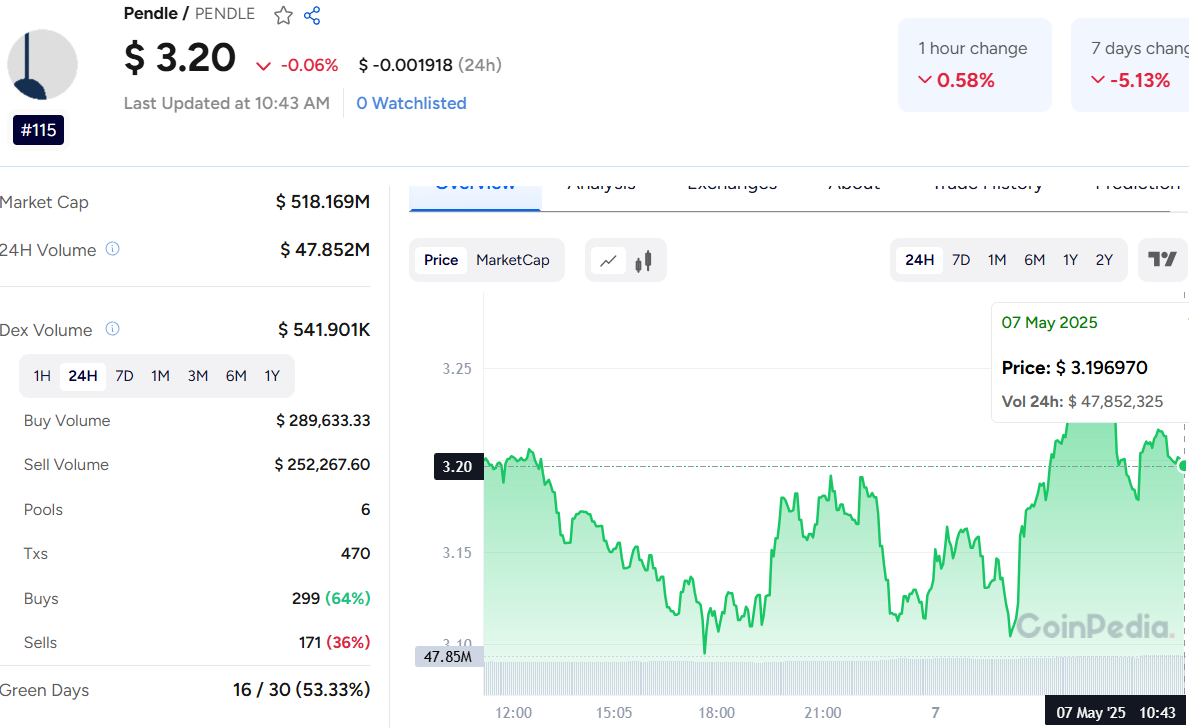Select 1Y chart time range
This screenshot has height=728, width=1189.
point(1070,260)
